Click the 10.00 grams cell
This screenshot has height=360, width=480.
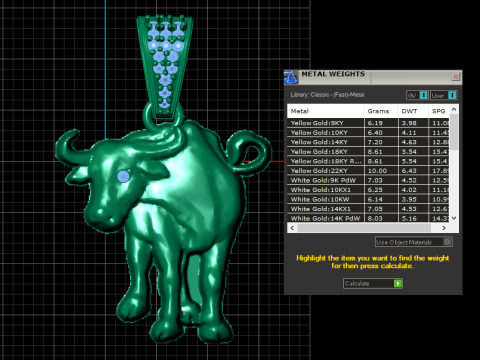(381, 171)
